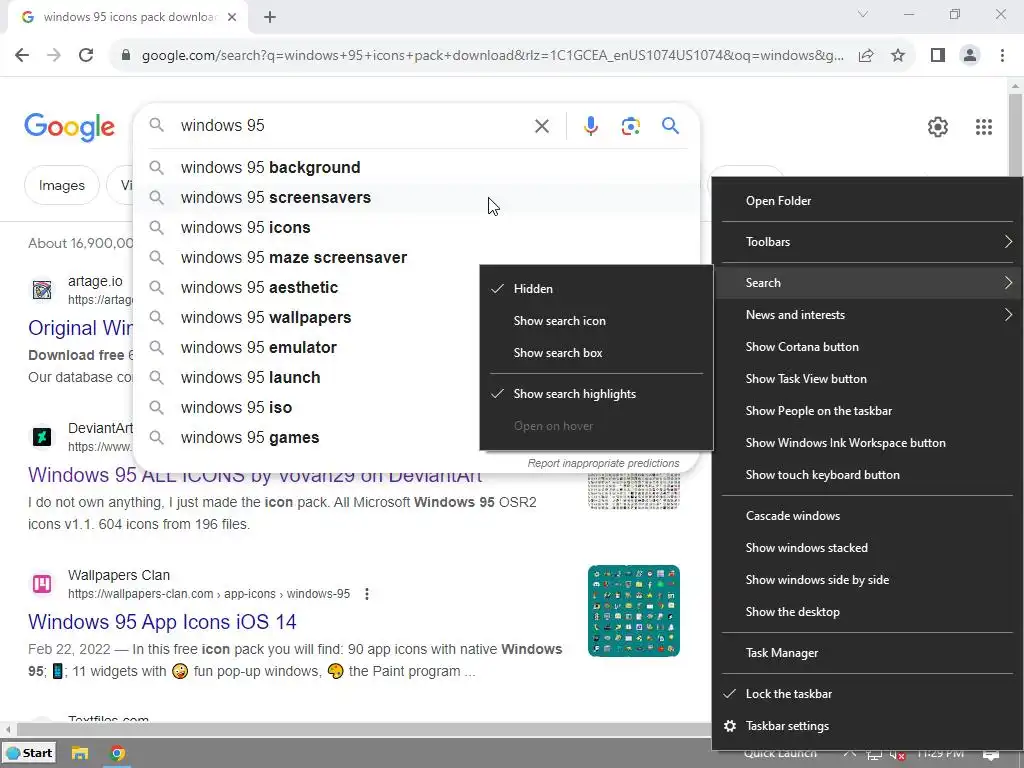Pick suggestion windows 95 iso
The height and width of the screenshot is (768, 1024).
(307, 408)
